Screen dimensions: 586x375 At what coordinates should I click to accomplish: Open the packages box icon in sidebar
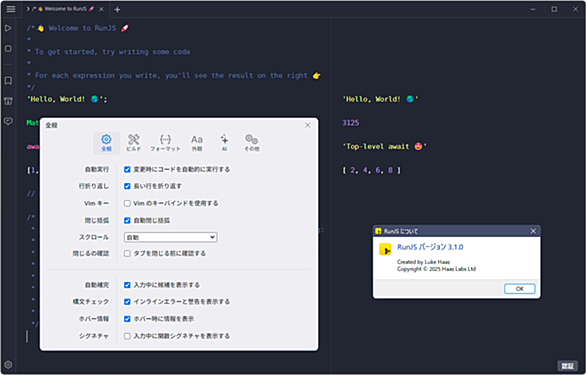8,101
